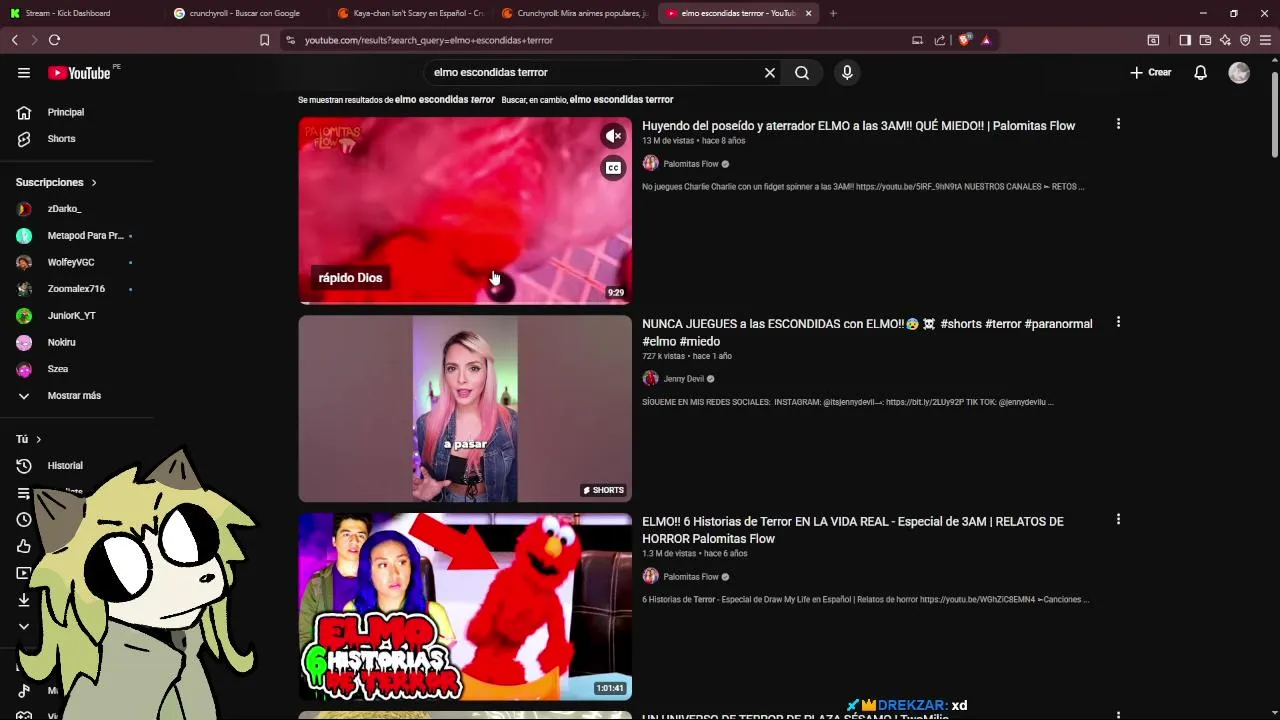Switch to the Crunchyroll: Mira animes populares tab
Screen dimensions: 1280x720
(x=574, y=13)
